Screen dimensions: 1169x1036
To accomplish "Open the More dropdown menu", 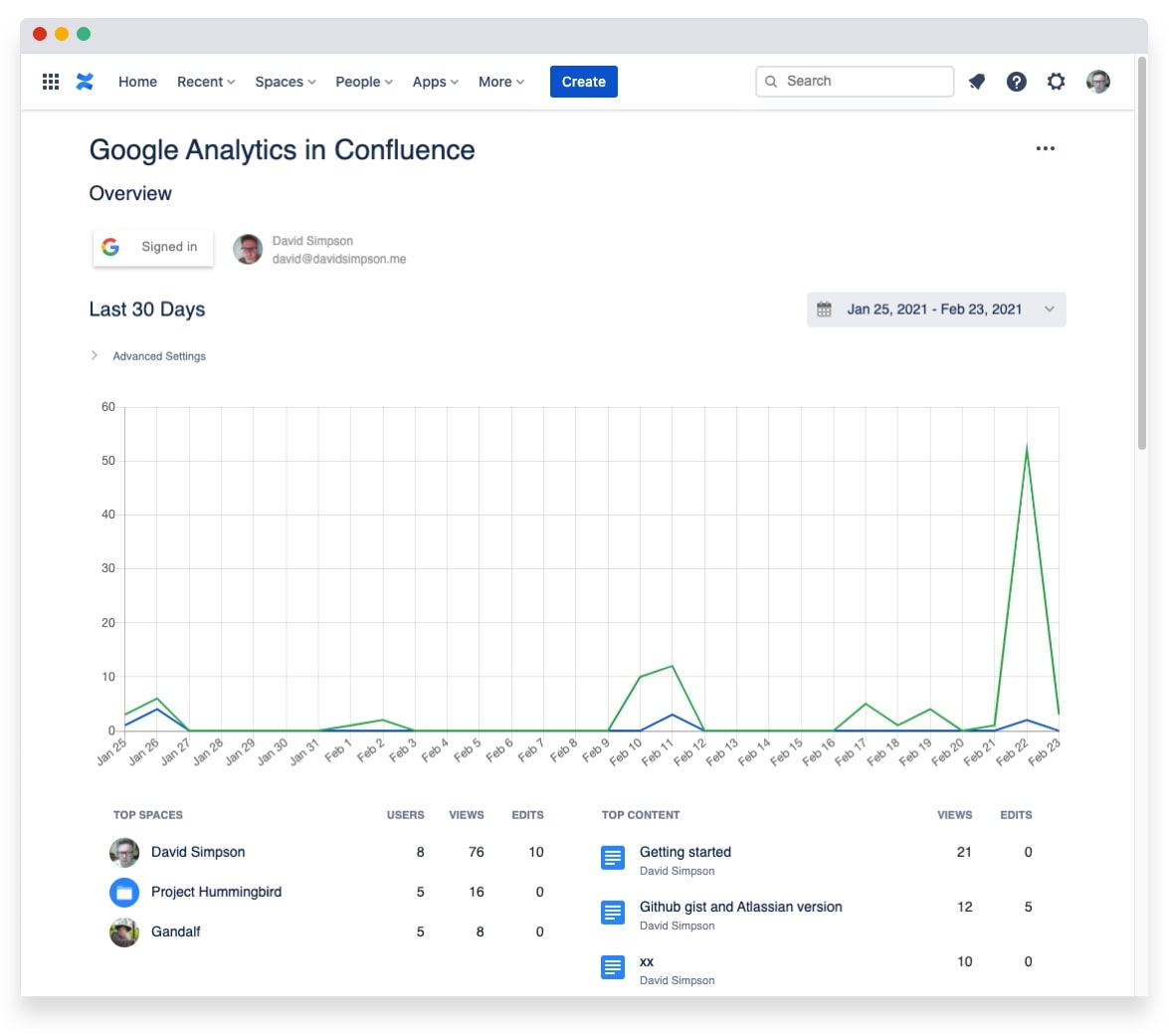I will (x=501, y=82).
